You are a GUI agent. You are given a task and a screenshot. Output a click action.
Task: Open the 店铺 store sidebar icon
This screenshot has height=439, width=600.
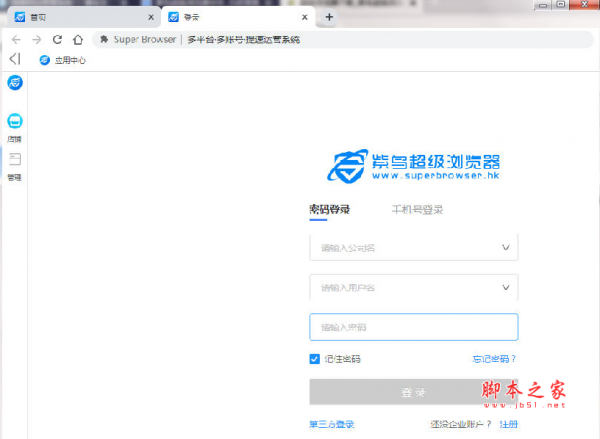(15, 128)
